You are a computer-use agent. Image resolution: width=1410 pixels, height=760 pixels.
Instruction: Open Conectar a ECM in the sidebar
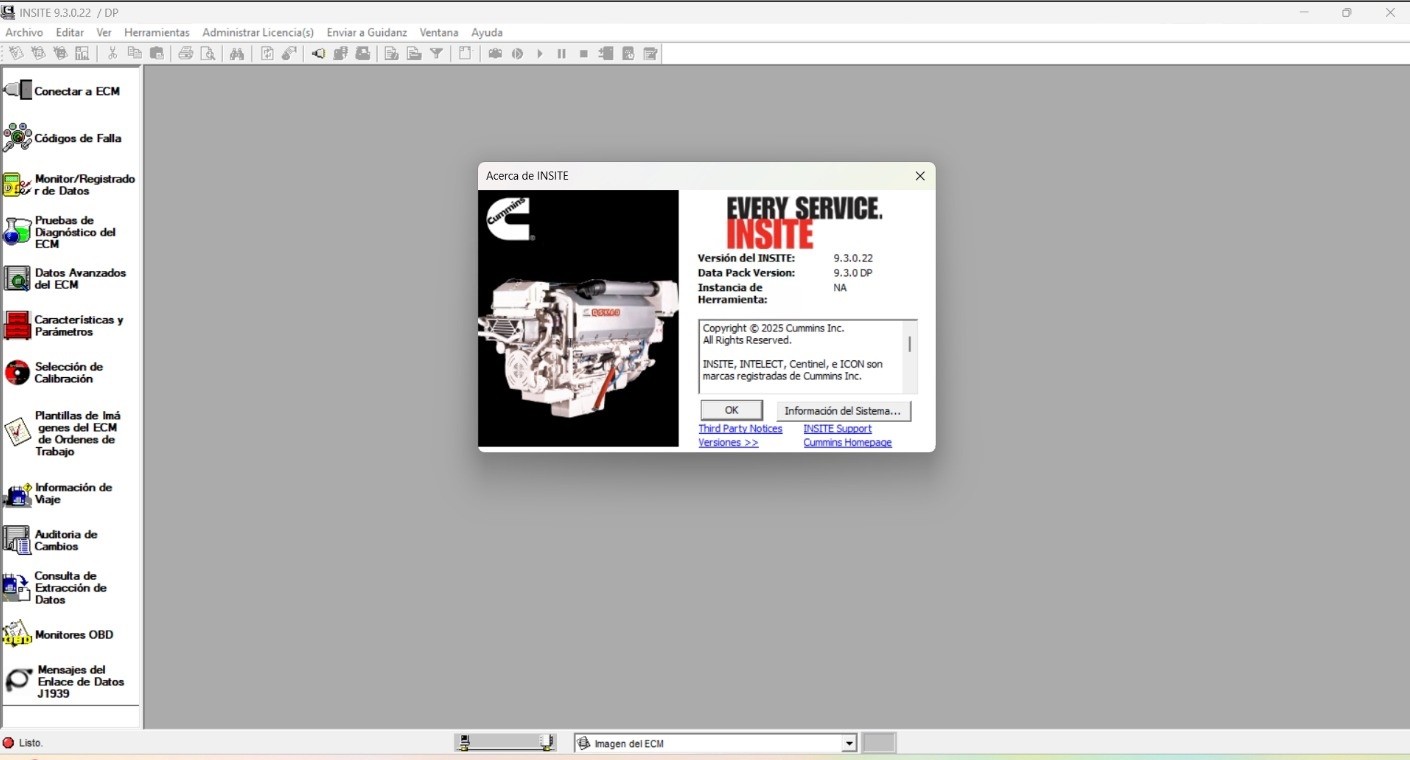62,91
